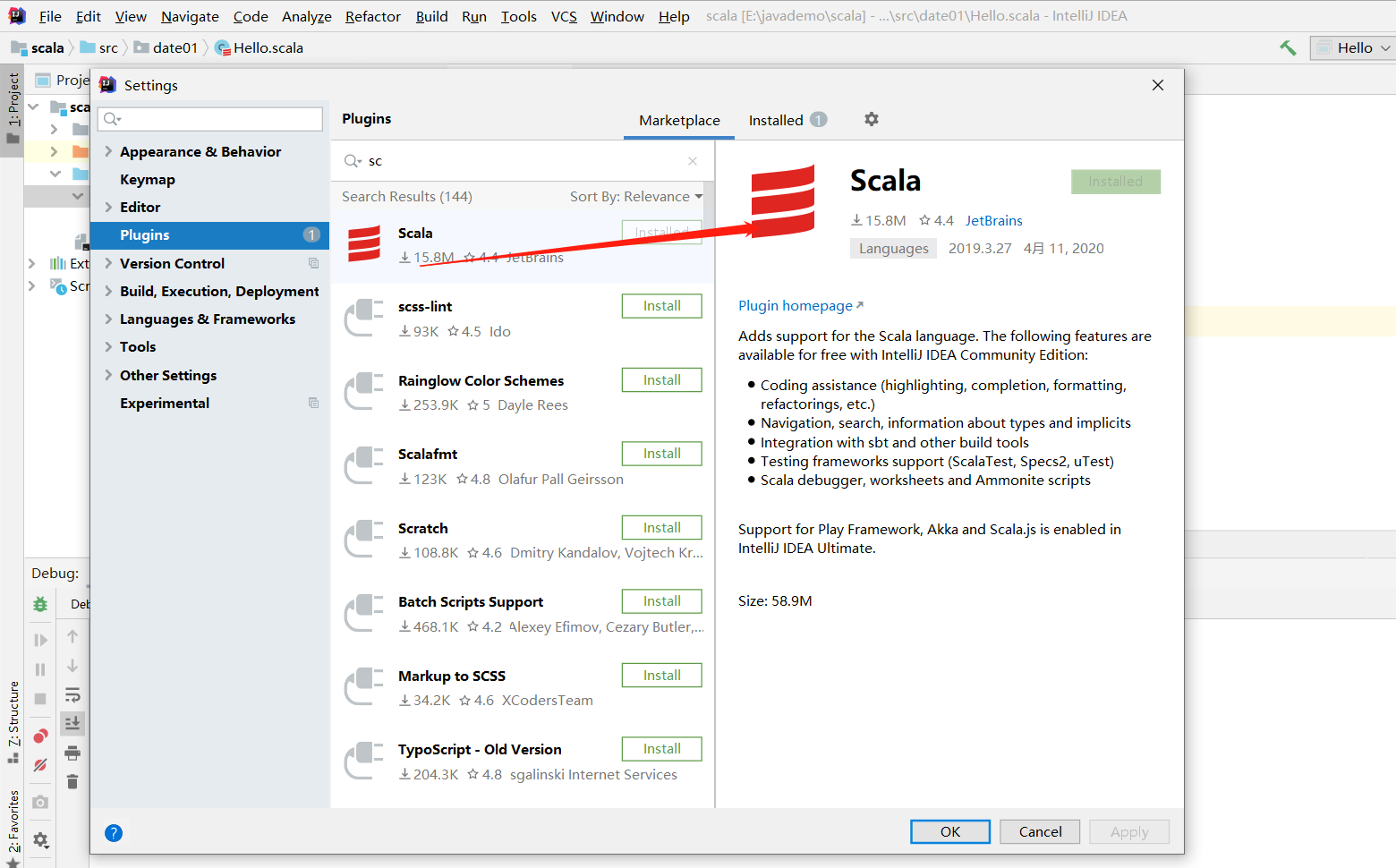The height and width of the screenshot is (868, 1396).
Task: Select Keymap in settings tree
Action: (x=148, y=179)
